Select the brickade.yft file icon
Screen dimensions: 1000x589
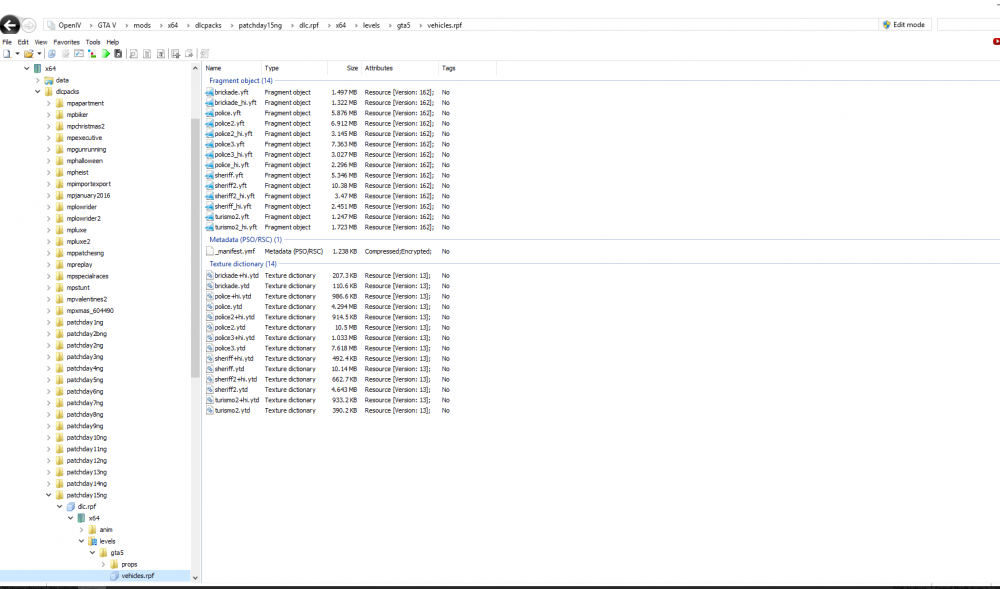[x=209, y=92]
